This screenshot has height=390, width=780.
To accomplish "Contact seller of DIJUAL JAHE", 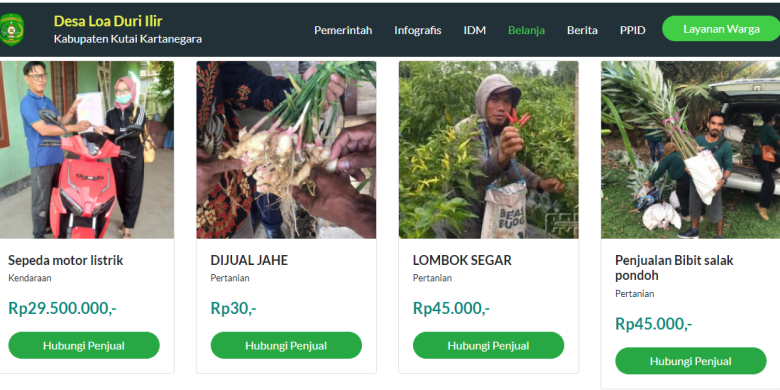I will pos(286,345).
